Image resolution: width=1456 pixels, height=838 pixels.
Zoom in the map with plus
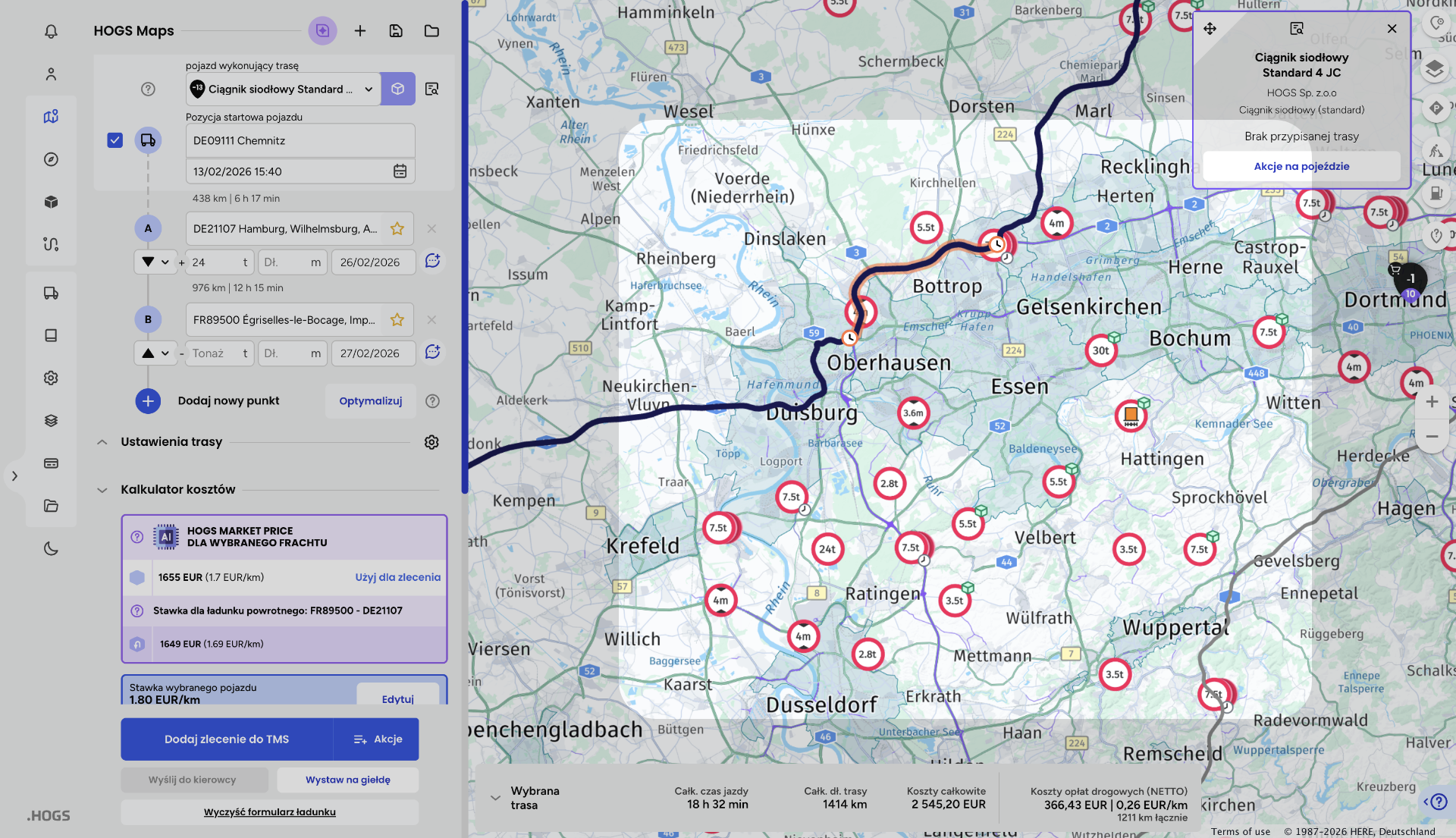point(1431,402)
